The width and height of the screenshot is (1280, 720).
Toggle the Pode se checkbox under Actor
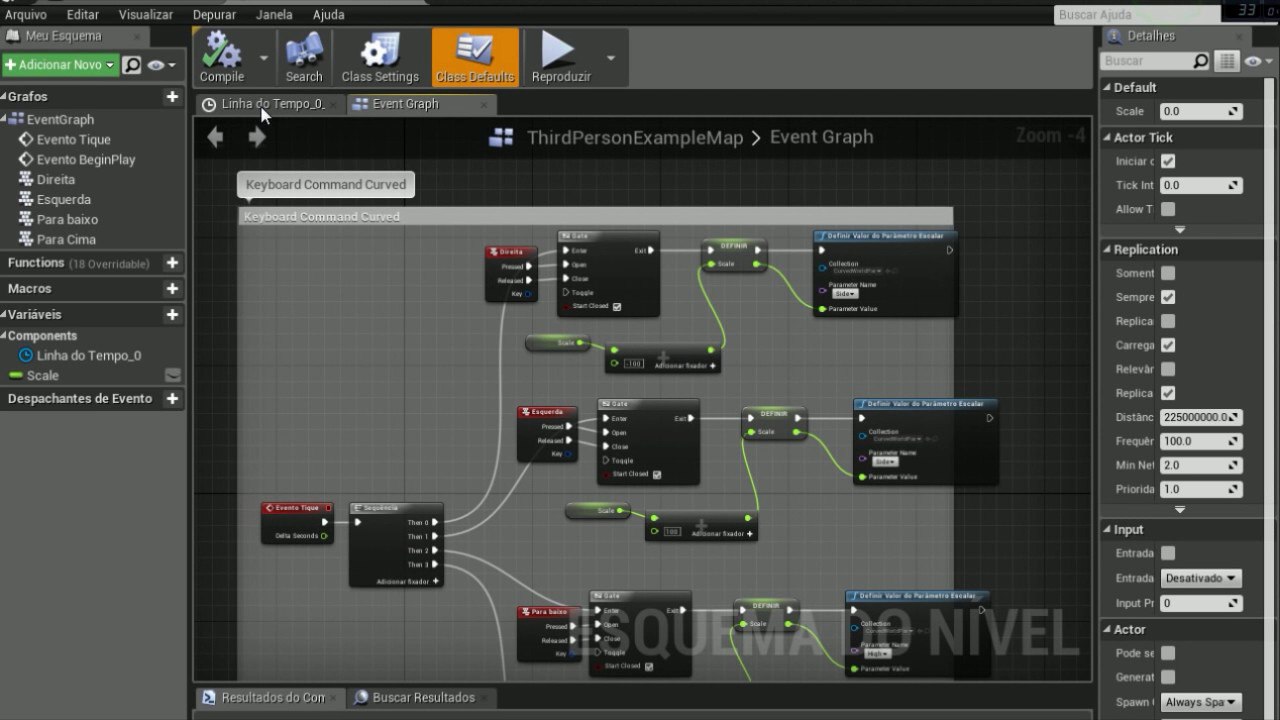pyautogui.click(x=1168, y=653)
